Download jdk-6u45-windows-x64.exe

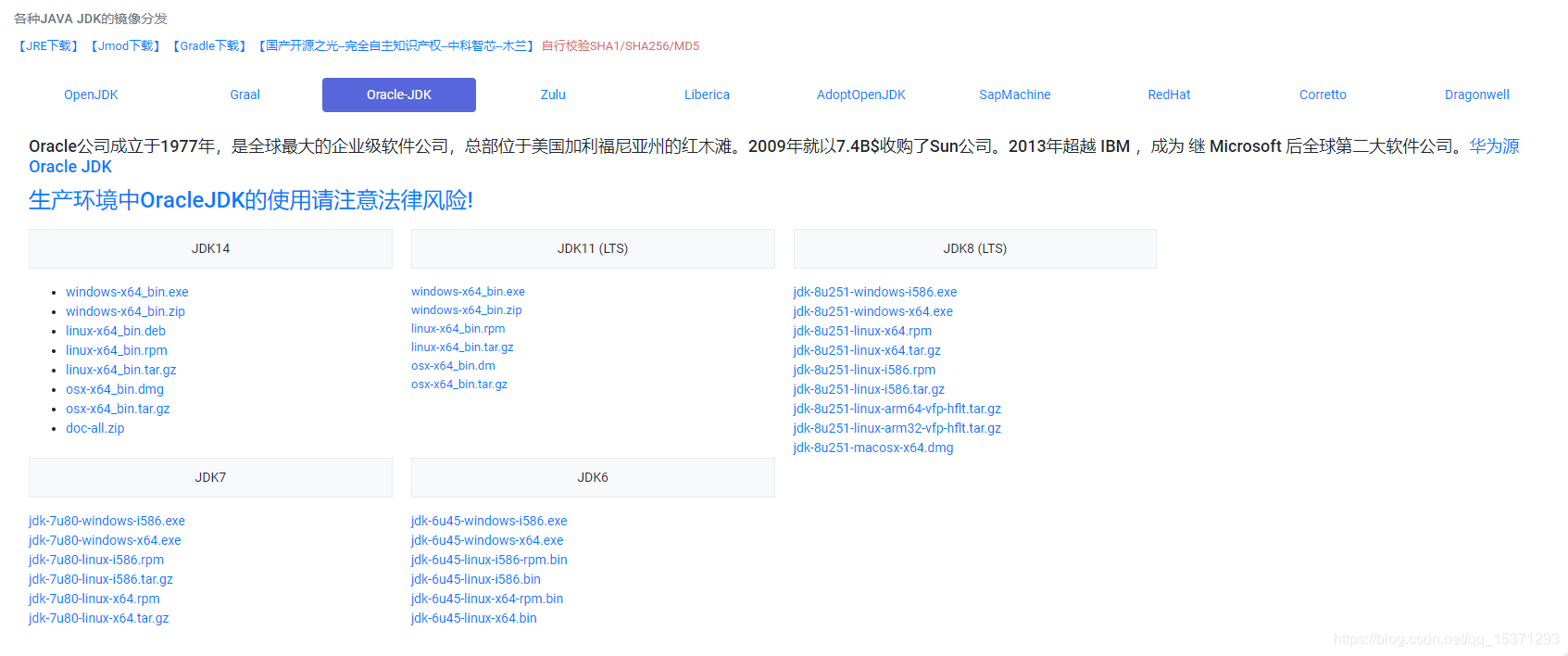487,540
